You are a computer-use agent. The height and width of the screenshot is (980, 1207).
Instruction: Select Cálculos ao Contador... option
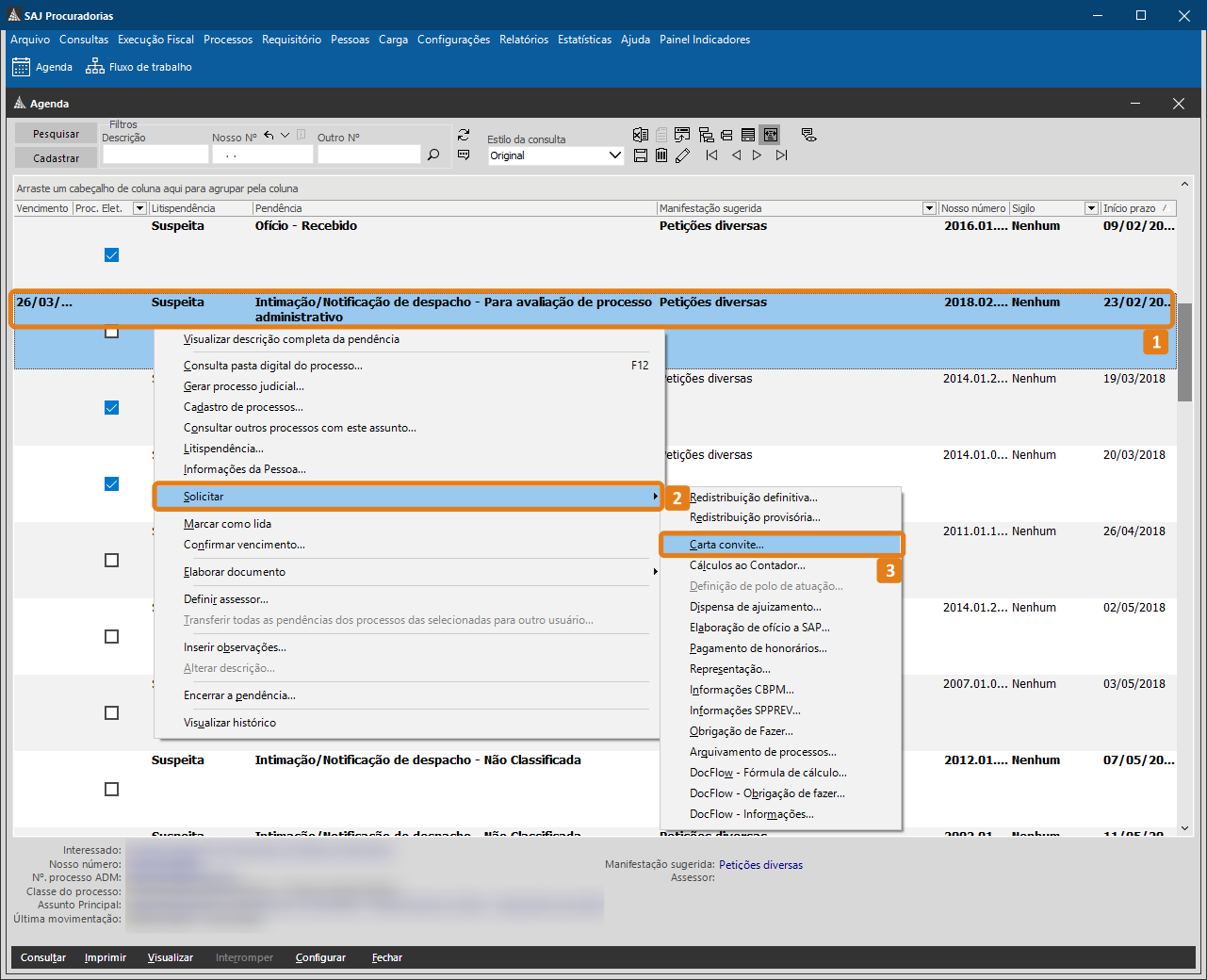[781, 565]
